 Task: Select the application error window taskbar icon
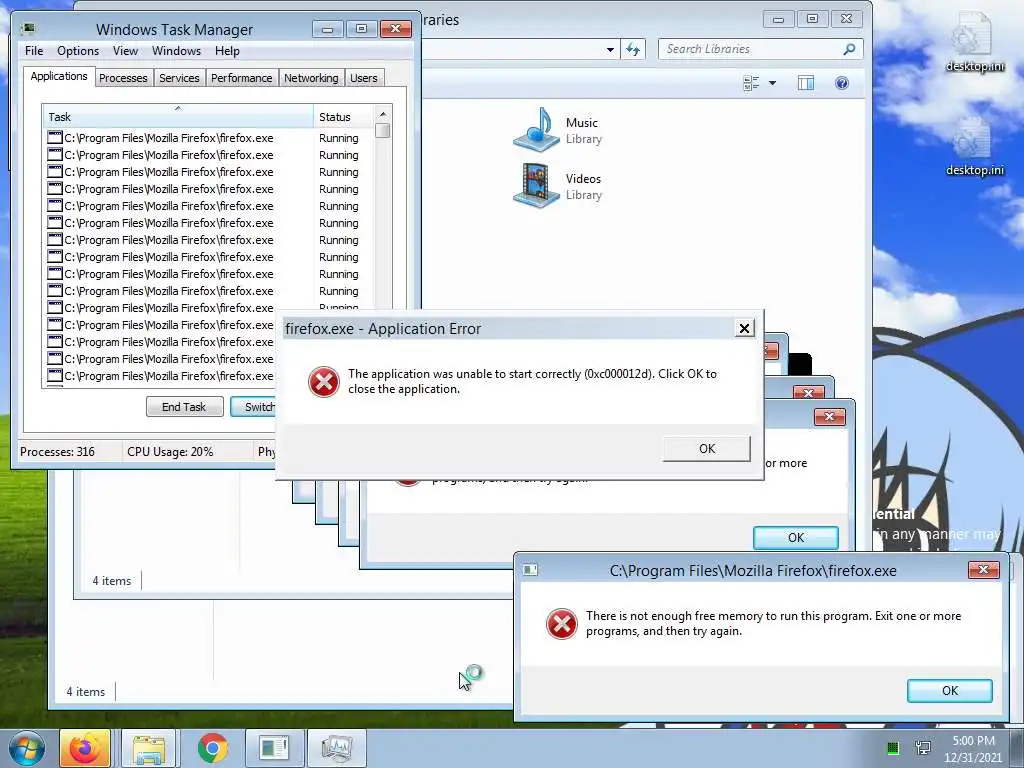(x=274, y=748)
